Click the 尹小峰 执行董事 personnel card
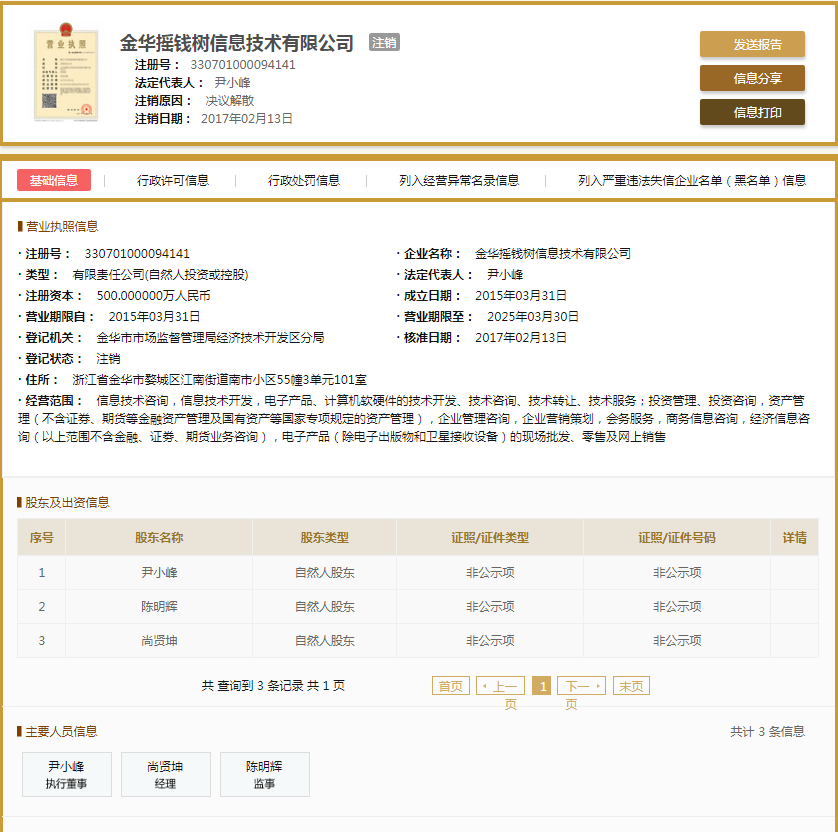 (x=66, y=774)
